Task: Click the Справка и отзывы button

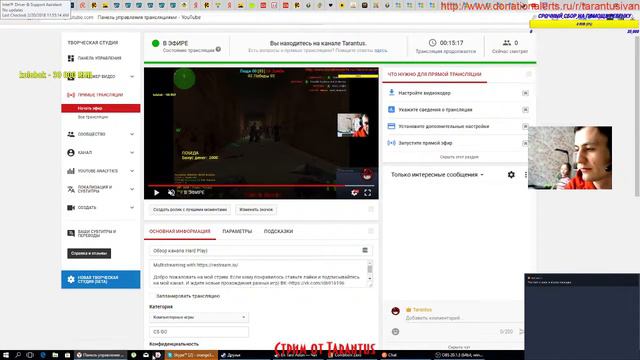Action: coord(89,253)
